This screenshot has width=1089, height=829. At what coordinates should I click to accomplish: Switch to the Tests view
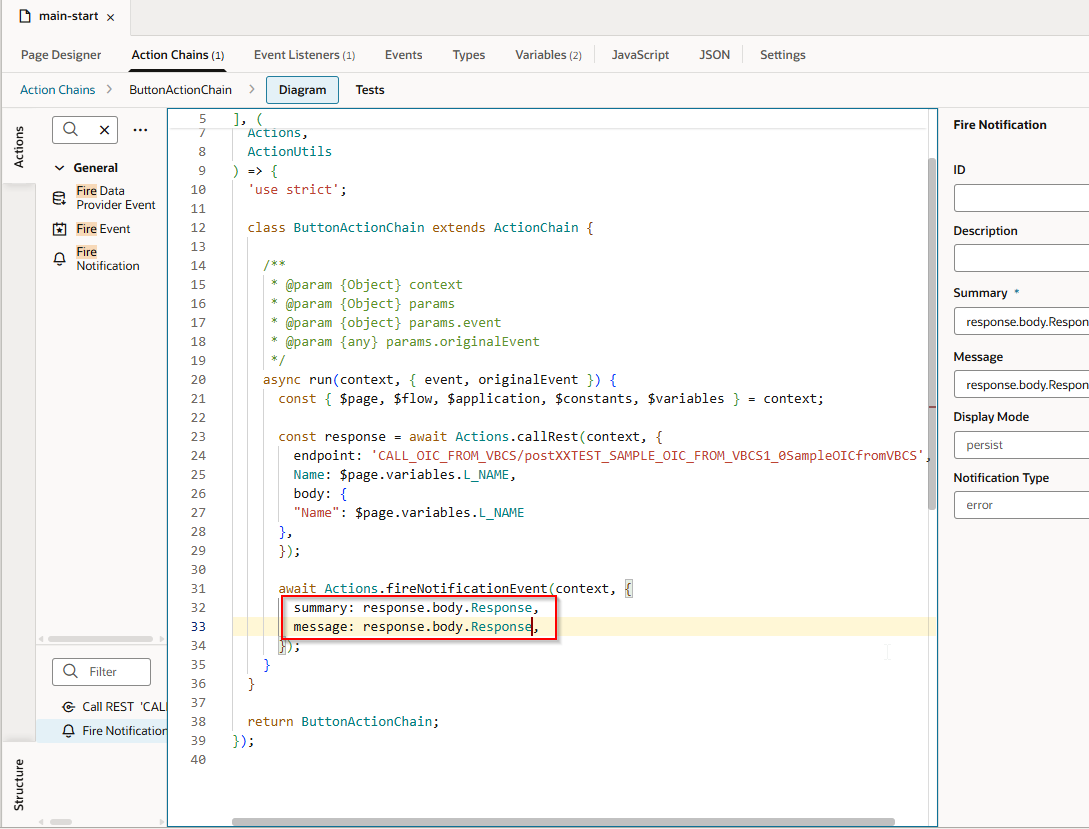click(x=370, y=90)
